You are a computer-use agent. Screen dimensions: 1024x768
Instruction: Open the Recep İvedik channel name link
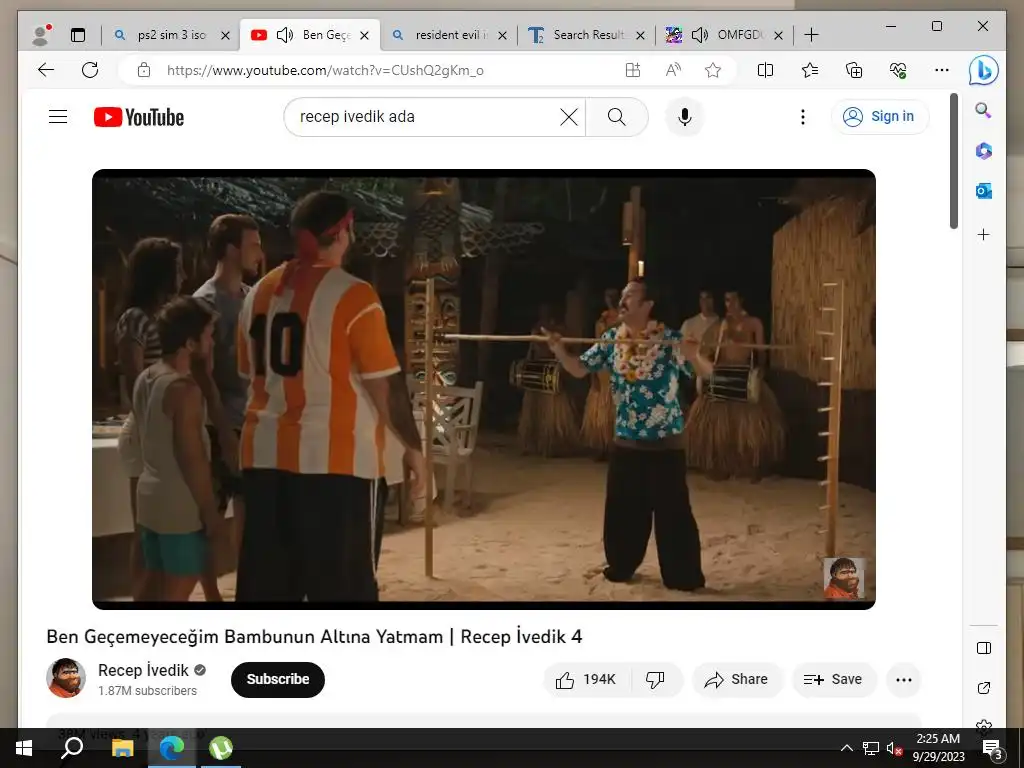[x=143, y=670]
